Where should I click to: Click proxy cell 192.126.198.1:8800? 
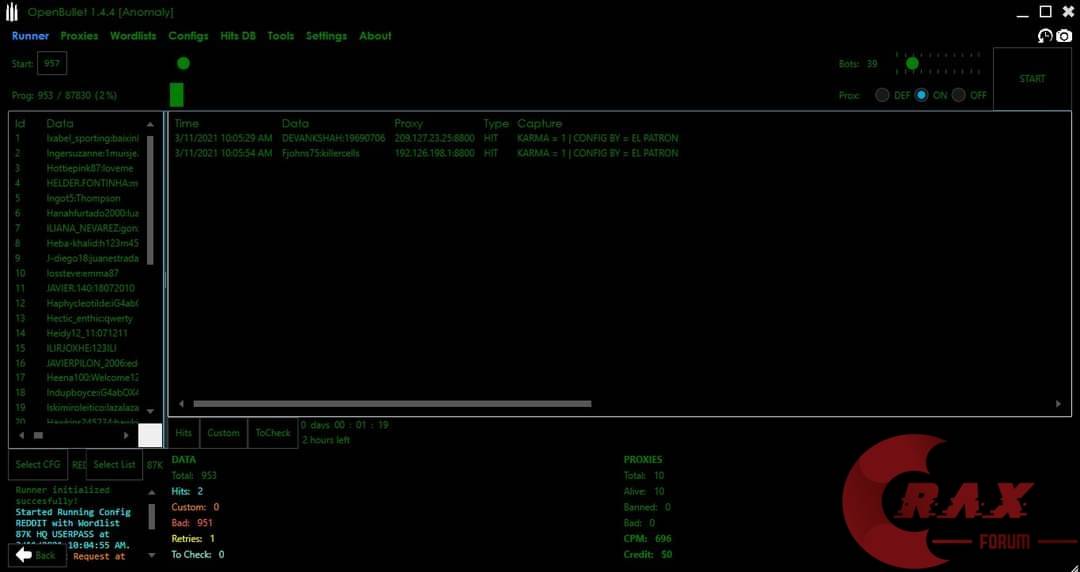435,153
